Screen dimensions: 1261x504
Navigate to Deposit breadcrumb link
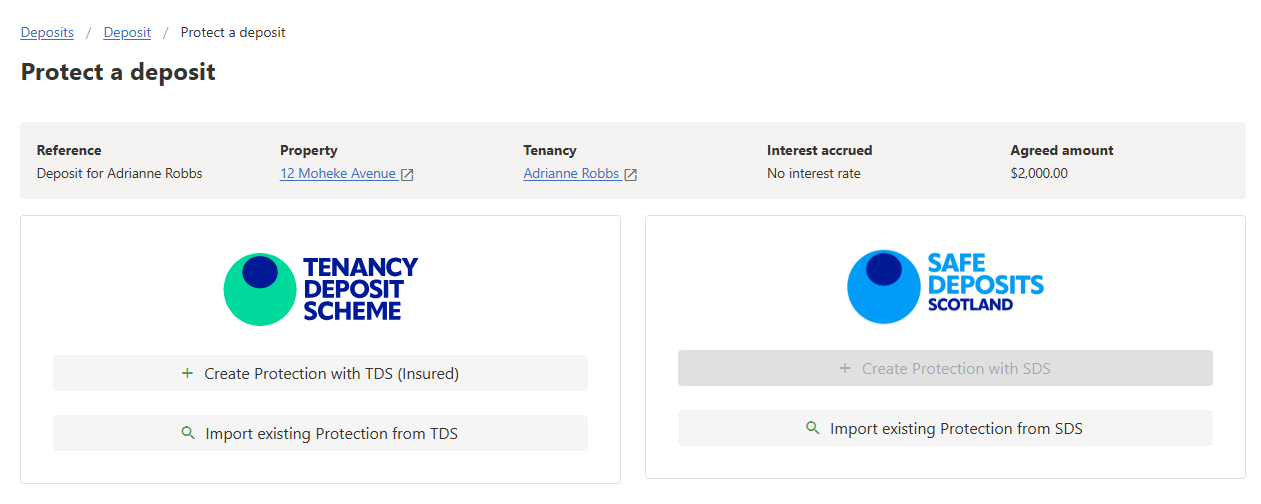(x=127, y=32)
